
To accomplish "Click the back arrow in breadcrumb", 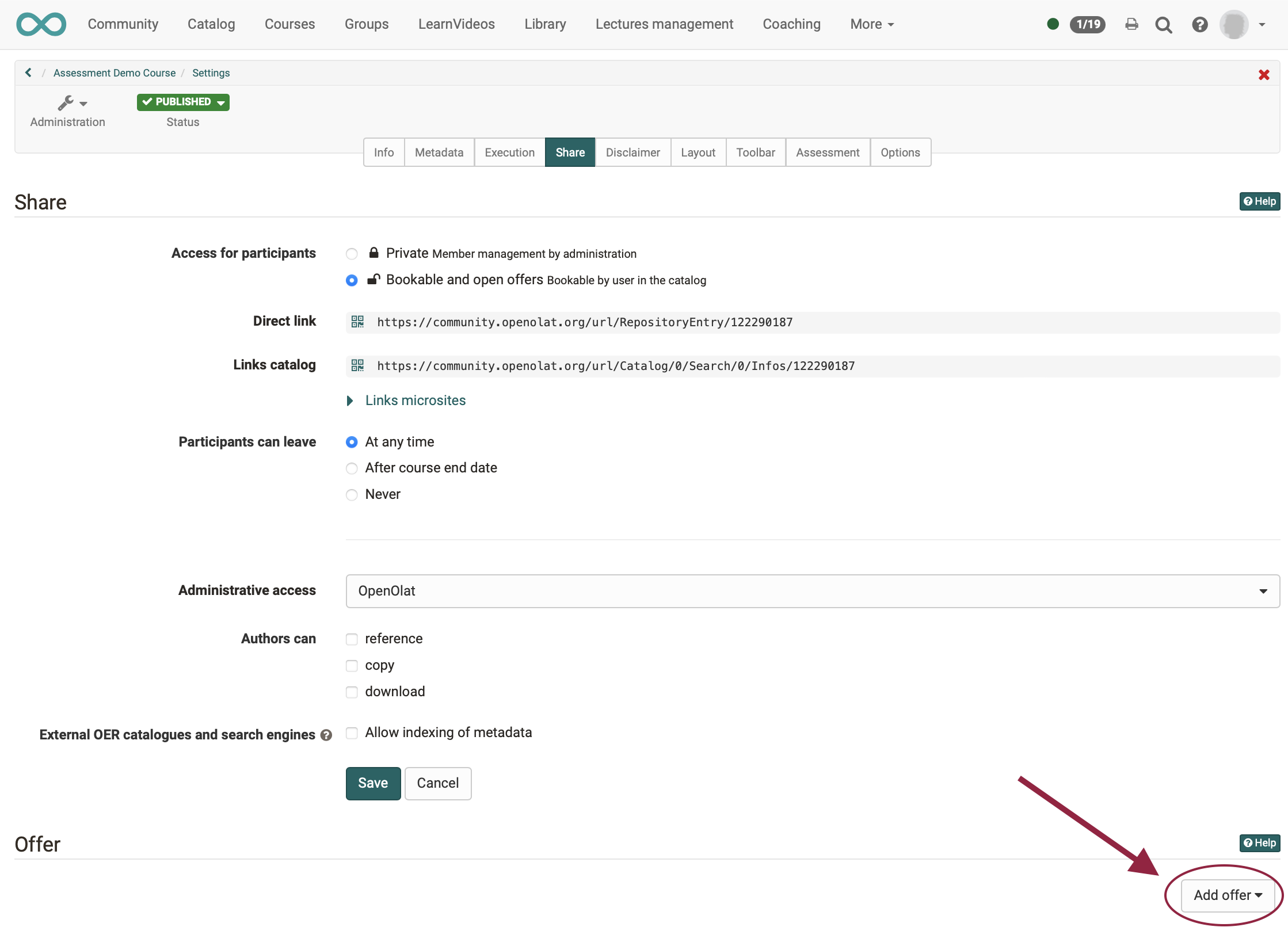I will coord(28,73).
